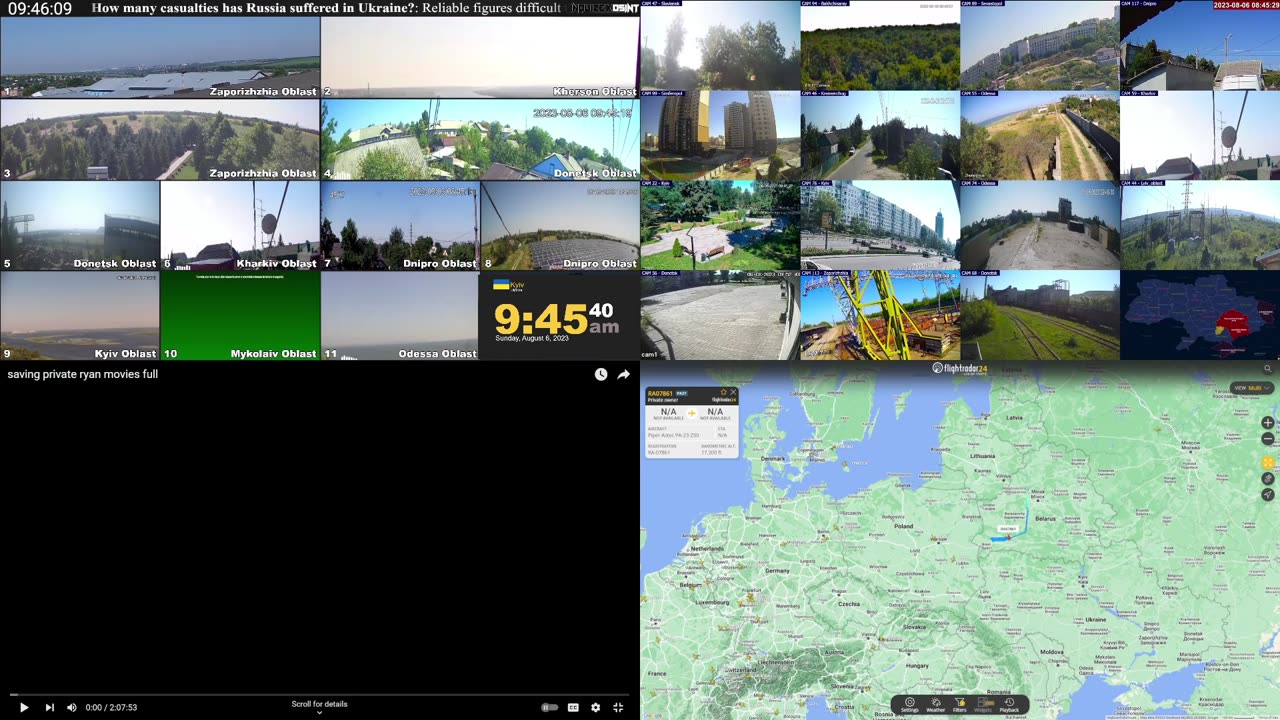Select camera 9 Kyiv Oblast feed
The image size is (1280, 720).
pyautogui.click(x=80, y=316)
